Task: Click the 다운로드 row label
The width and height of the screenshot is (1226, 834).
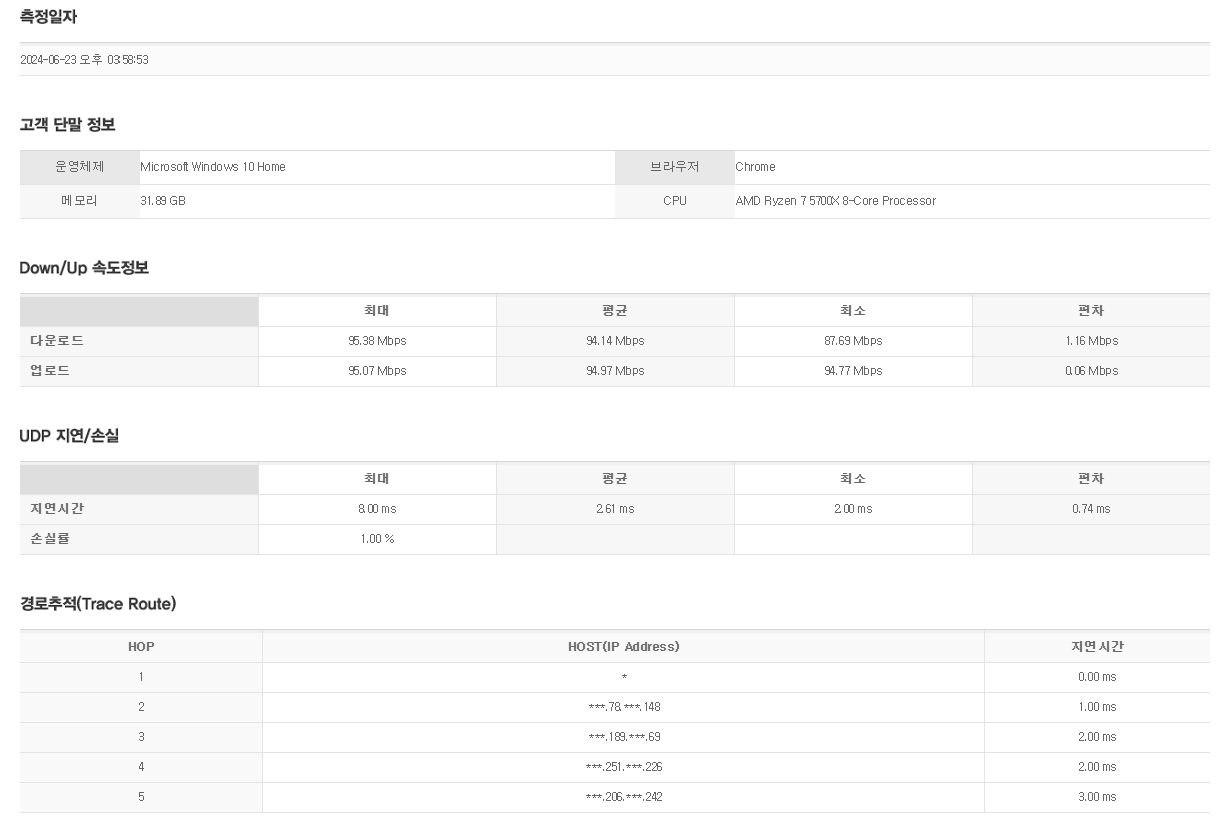Action: (57, 341)
